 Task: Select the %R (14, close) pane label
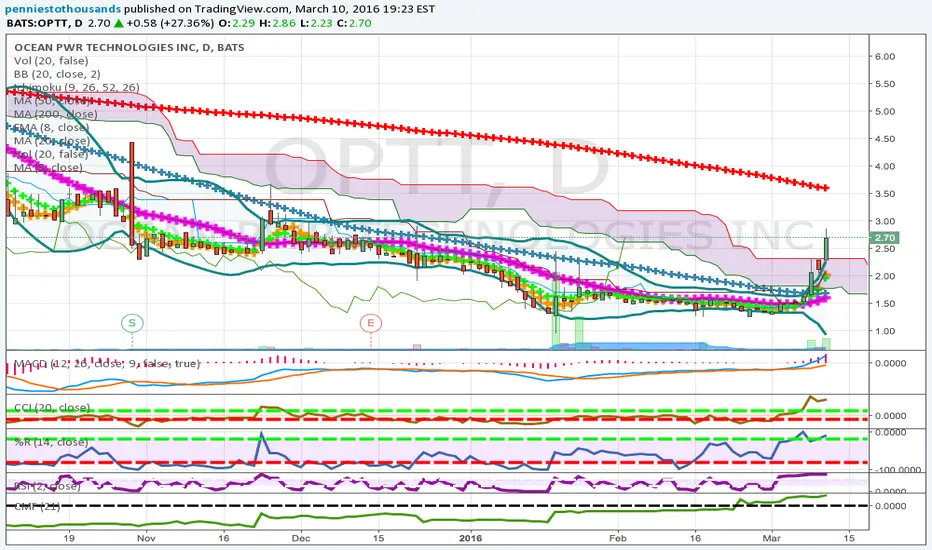point(51,442)
